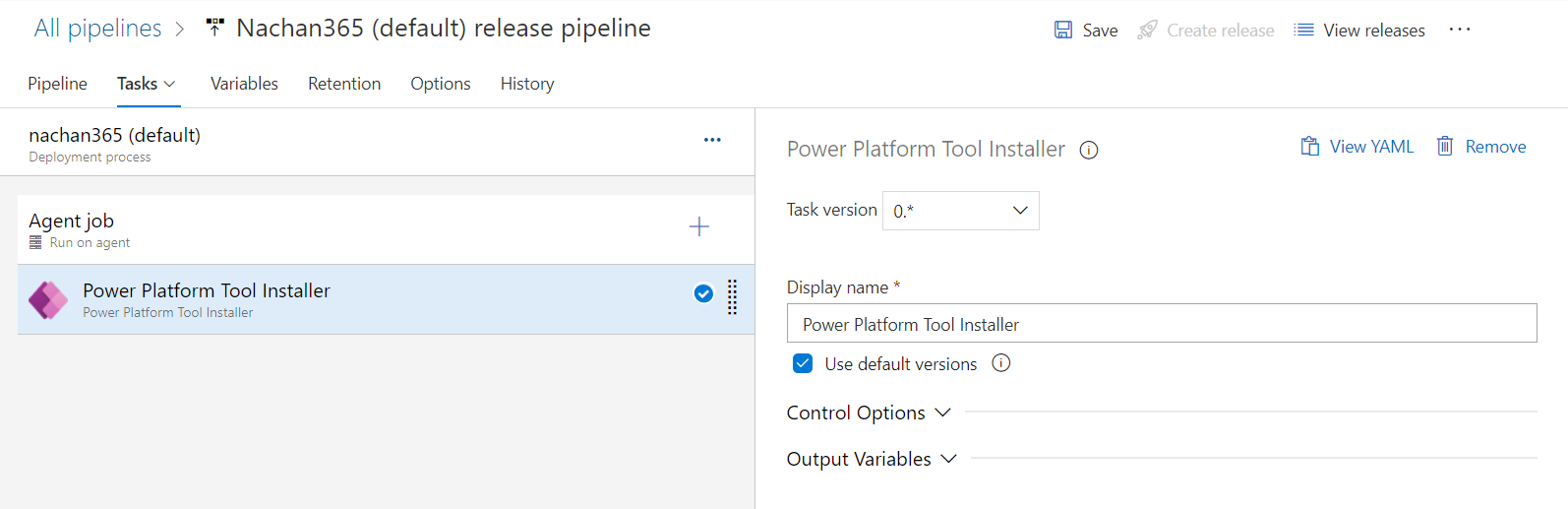This screenshot has width=1568, height=509.
Task: Click the Display name text field
Action: (x=1161, y=324)
